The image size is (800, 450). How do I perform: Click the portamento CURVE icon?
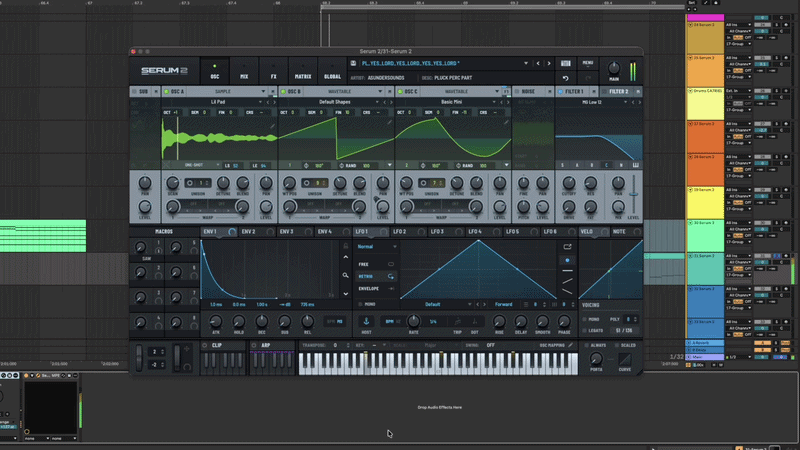(624, 359)
